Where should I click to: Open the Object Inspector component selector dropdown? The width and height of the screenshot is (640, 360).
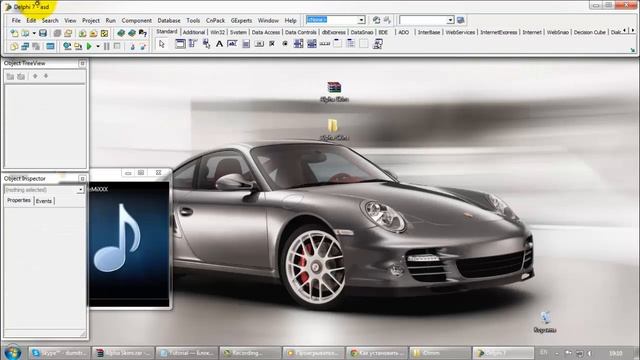pos(80,190)
